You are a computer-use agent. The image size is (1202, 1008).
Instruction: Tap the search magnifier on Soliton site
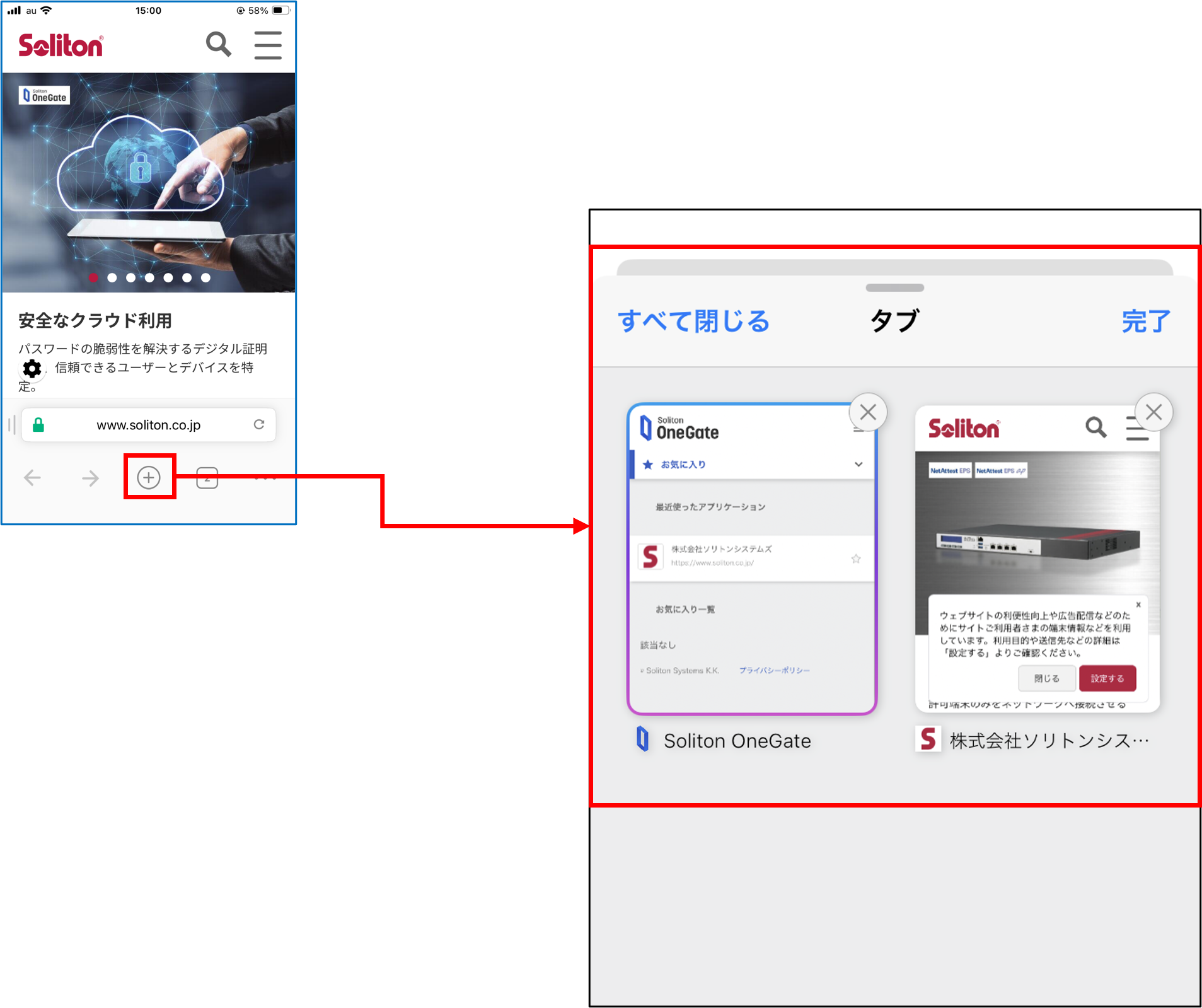point(218,45)
